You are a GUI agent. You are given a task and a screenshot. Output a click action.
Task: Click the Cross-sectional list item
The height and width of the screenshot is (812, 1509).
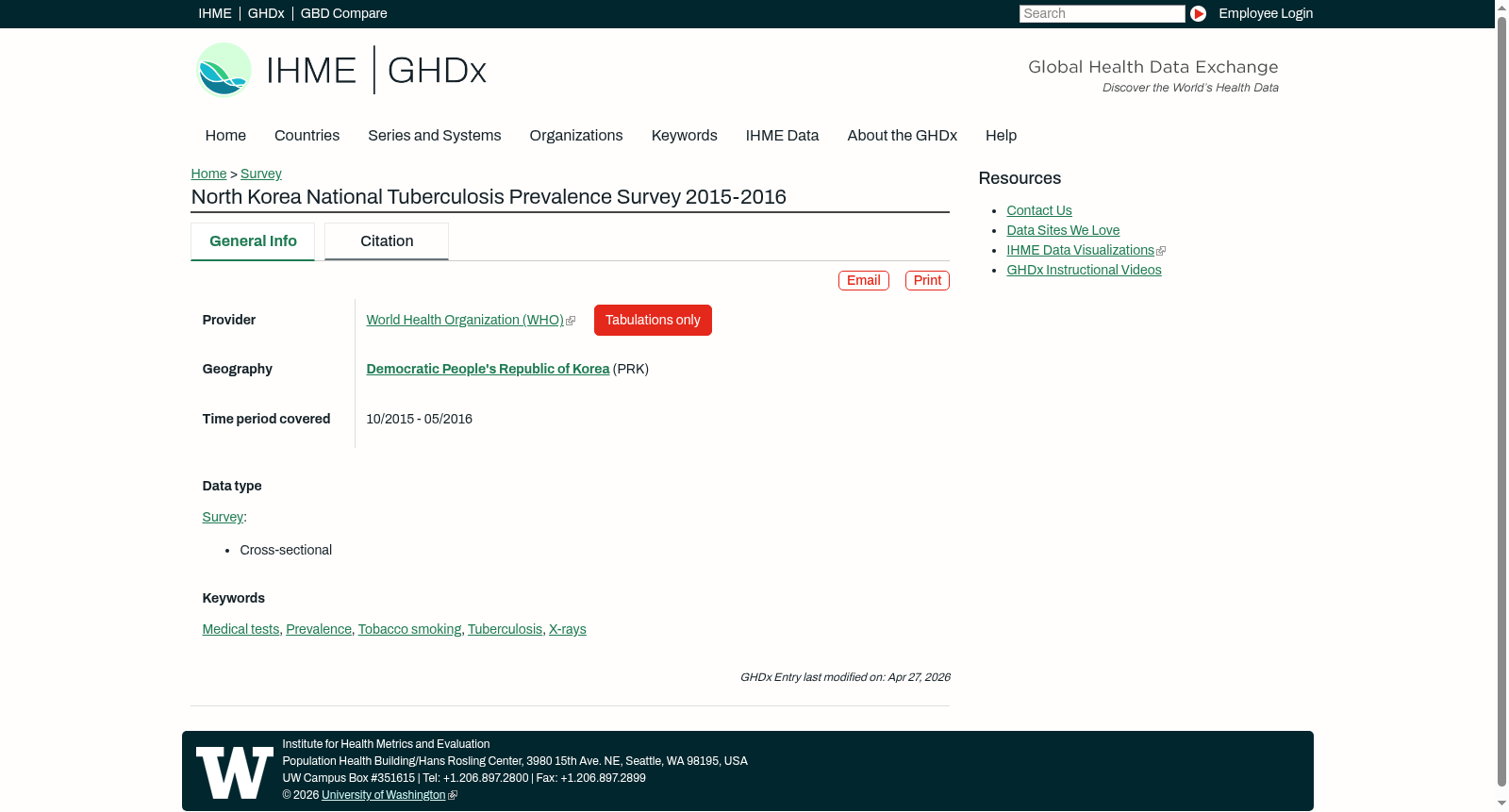pos(286,550)
